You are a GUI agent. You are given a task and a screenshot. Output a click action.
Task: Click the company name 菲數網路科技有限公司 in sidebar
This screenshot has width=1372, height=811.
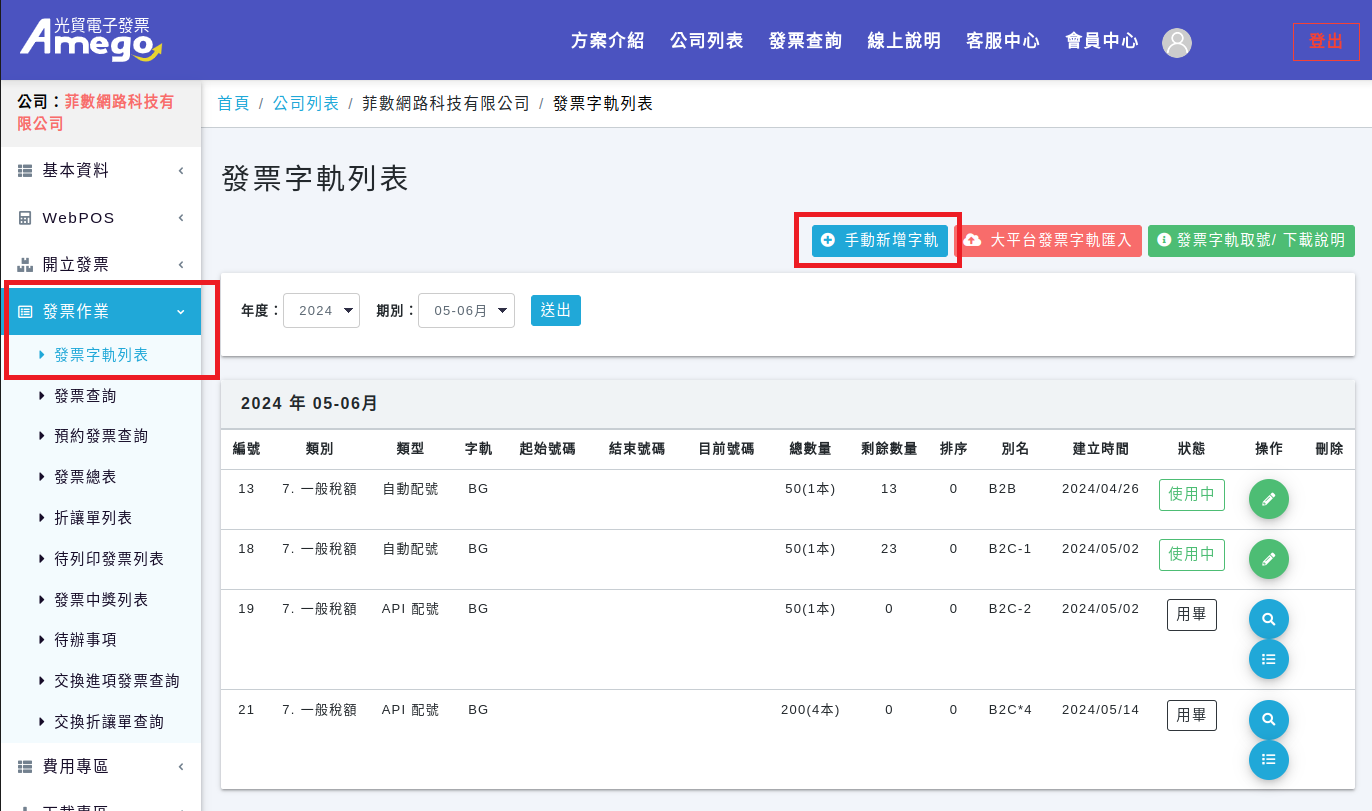click(x=96, y=112)
